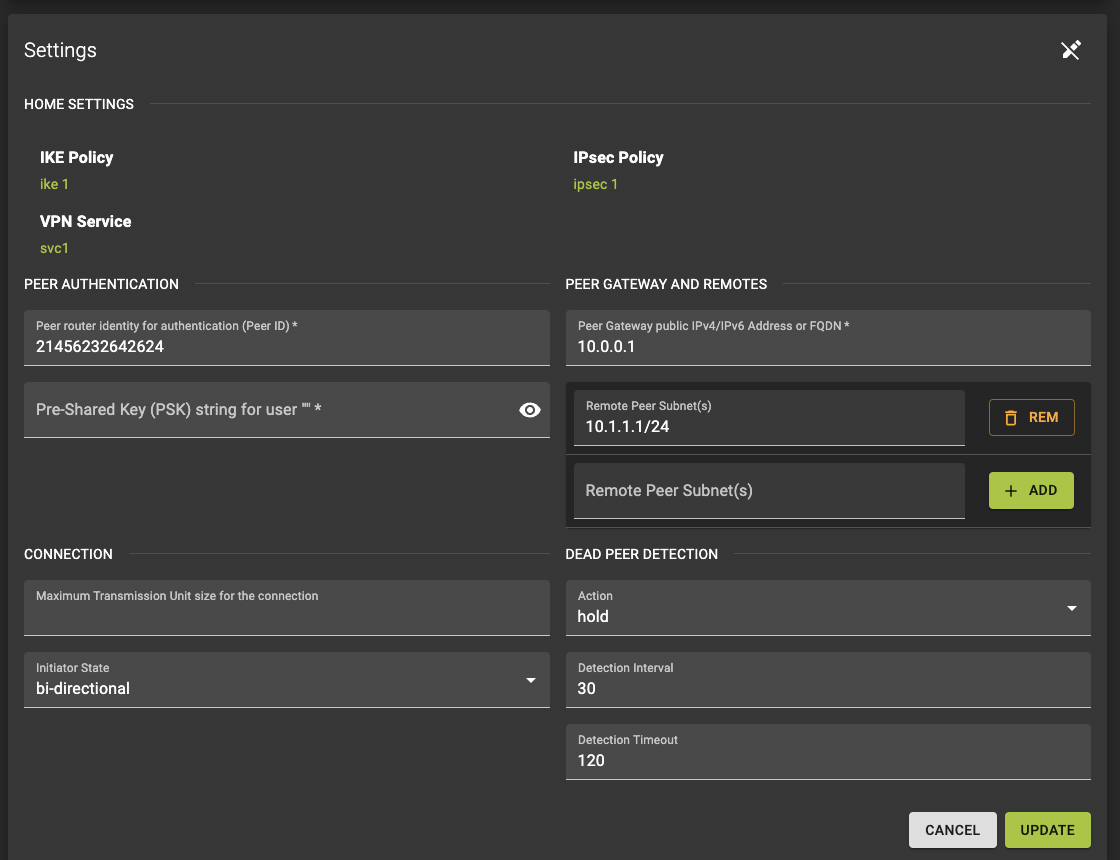Open the DPD Action dropdown arrow
Image resolution: width=1120 pixels, height=860 pixels.
pyautogui.click(x=1071, y=609)
